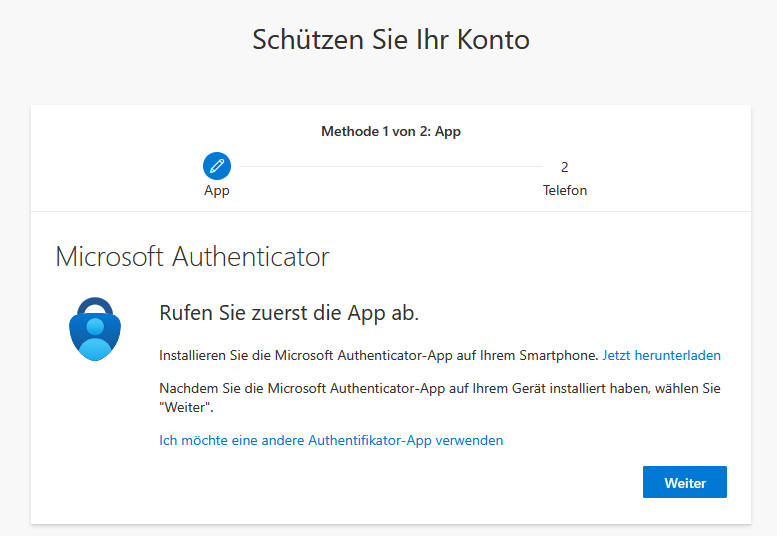Select step number 2 indicator
The image size is (777, 536).
564,167
